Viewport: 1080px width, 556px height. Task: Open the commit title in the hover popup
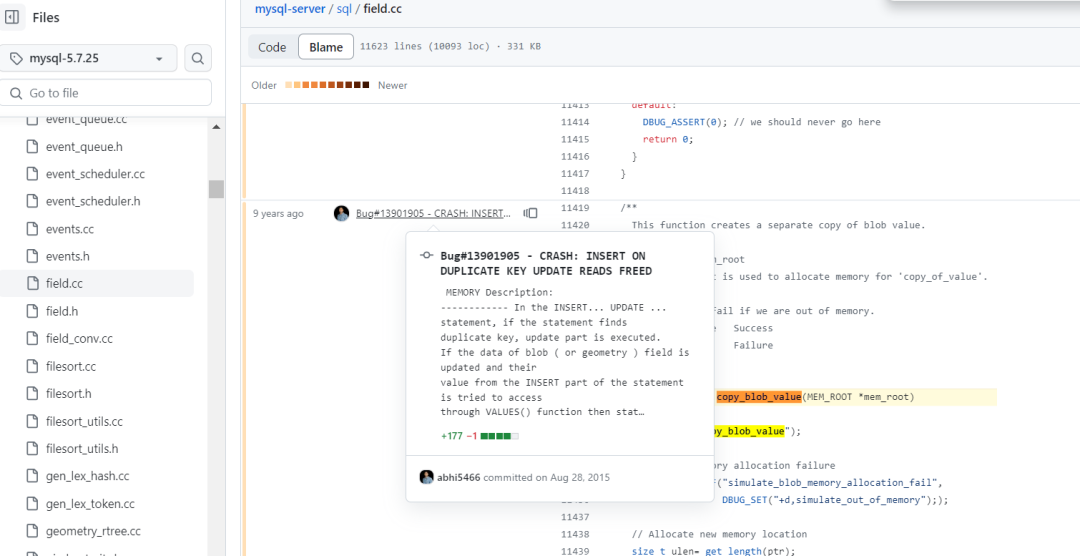(x=546, y=263)
